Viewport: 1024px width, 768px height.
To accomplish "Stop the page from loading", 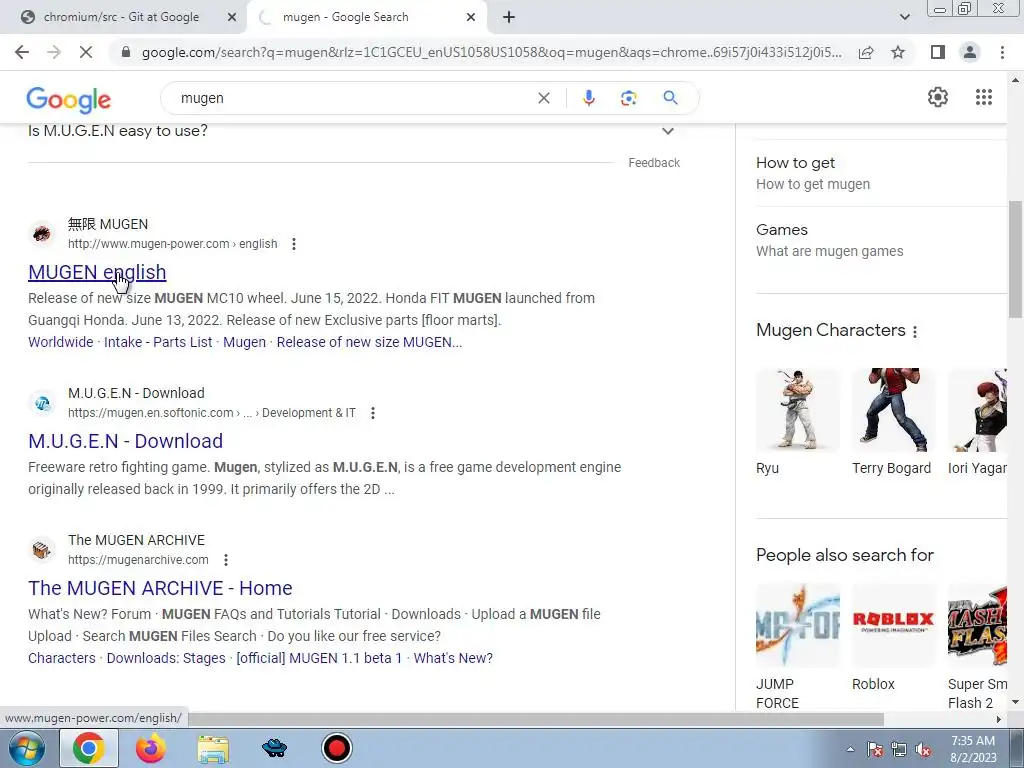I will [86, 52].
